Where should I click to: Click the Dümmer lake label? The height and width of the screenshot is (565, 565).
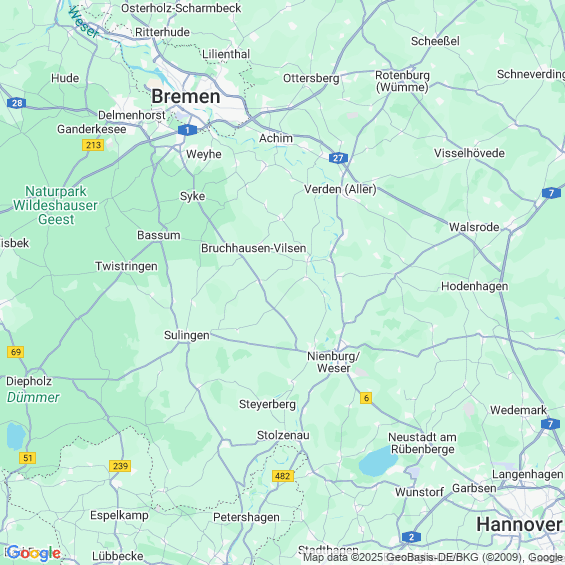pos(33,397)
